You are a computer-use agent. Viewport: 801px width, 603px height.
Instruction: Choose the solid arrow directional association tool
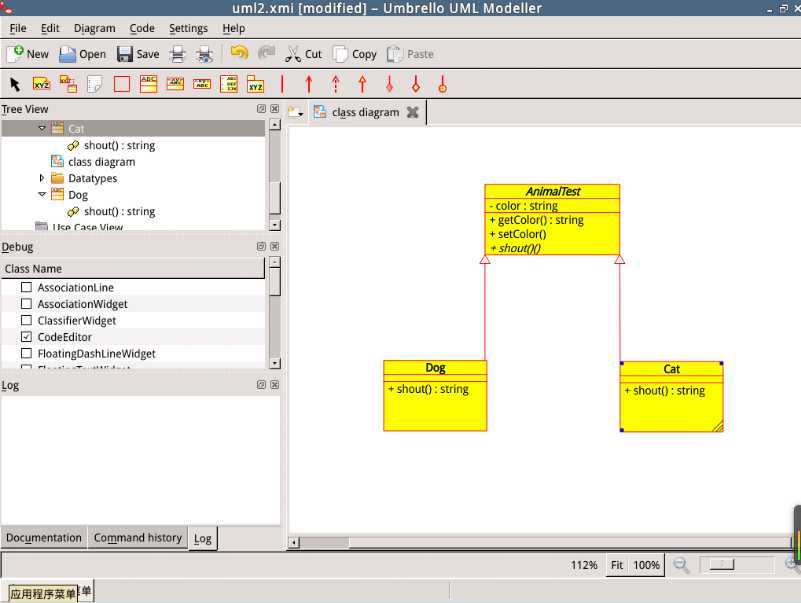[309, 84]
